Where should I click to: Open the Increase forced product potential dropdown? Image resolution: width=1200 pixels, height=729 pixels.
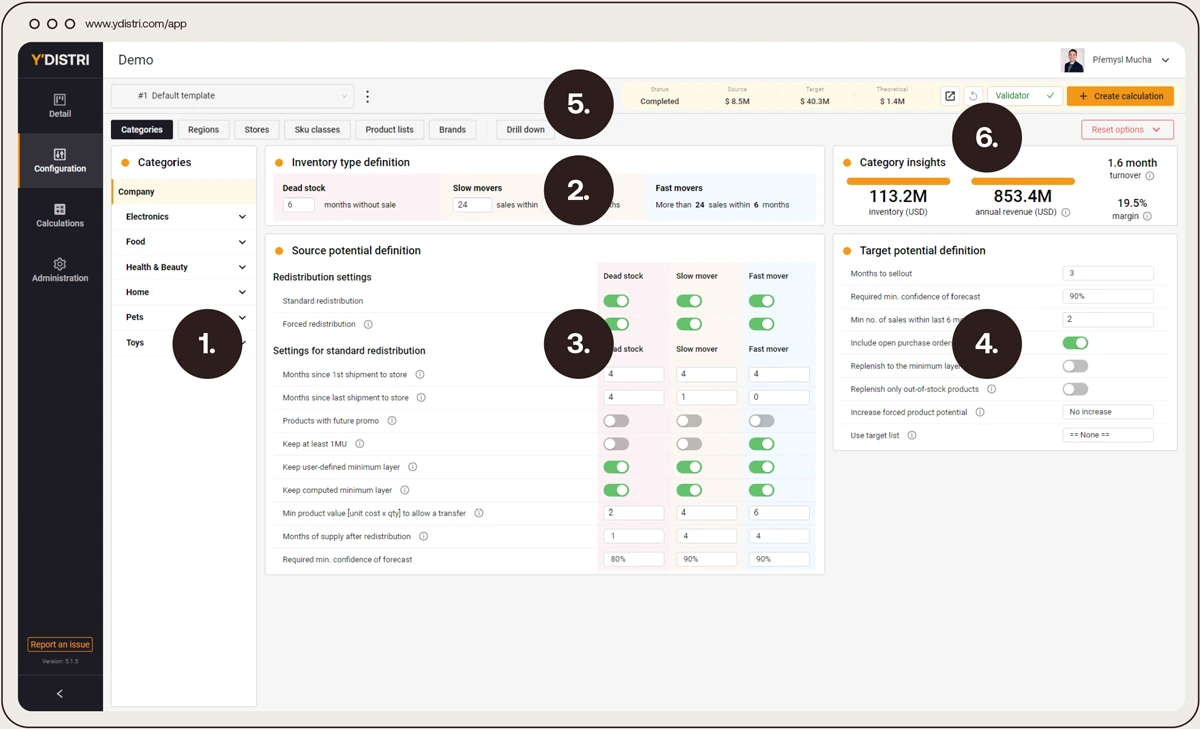pyautogui.click(x=1108, y=412)
